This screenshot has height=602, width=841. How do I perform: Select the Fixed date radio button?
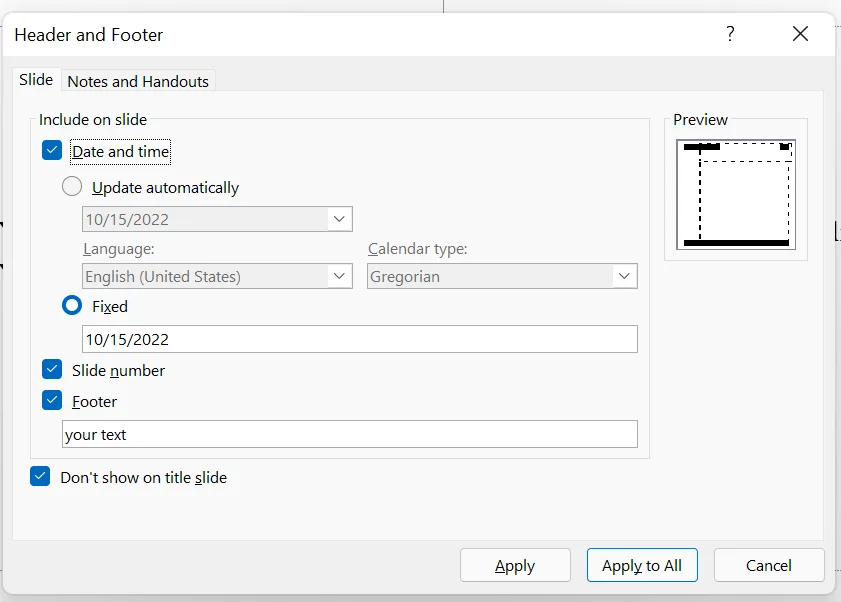coord(72,305)
